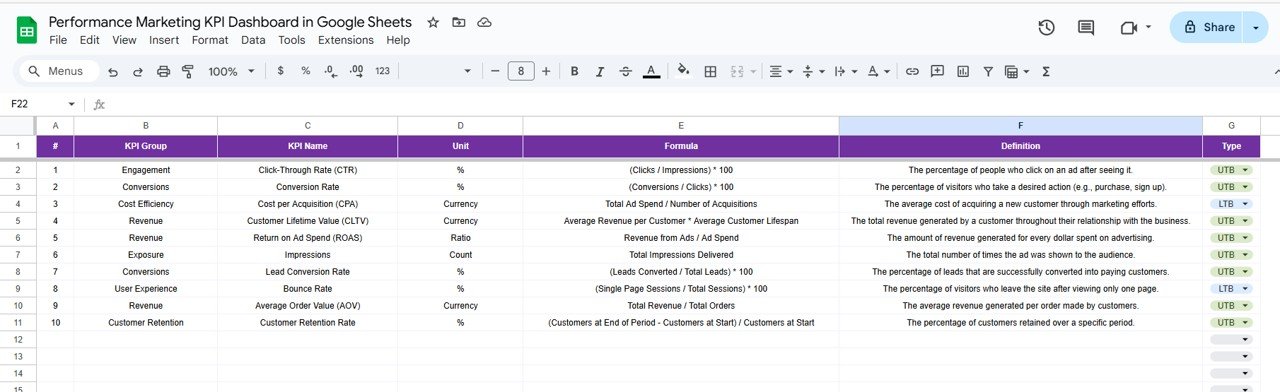This screenshot has width=1280, height=392.
Task: Check the cloud document status icon
Action: 484,22
